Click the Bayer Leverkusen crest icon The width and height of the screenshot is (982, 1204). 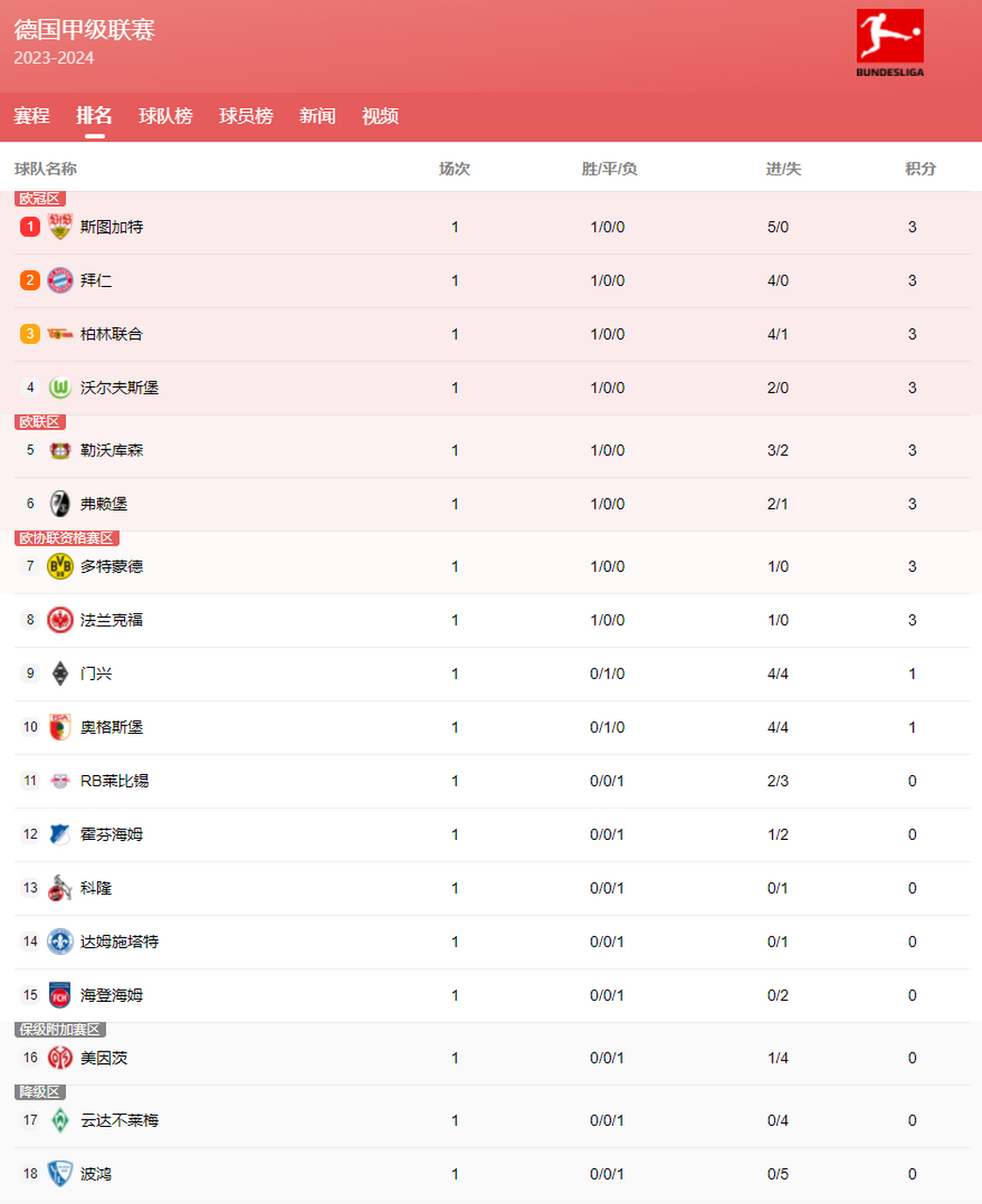pyautogui.click(x=60, y=451)
